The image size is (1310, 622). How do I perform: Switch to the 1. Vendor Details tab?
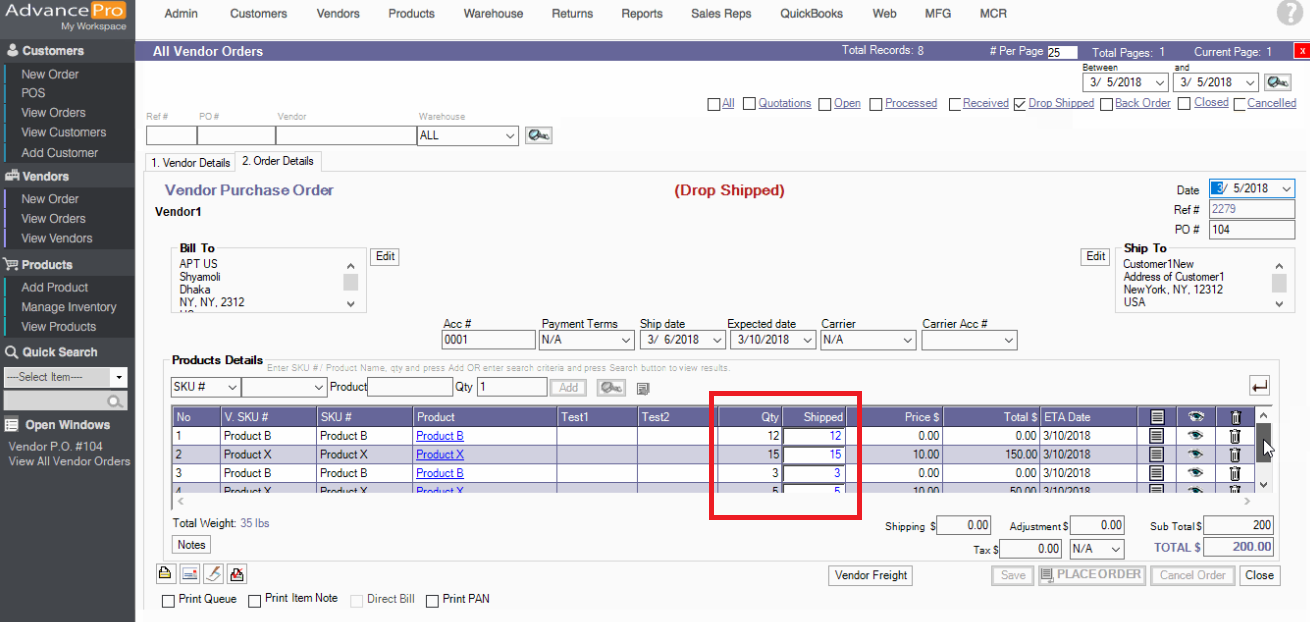[x=190, y=162]
